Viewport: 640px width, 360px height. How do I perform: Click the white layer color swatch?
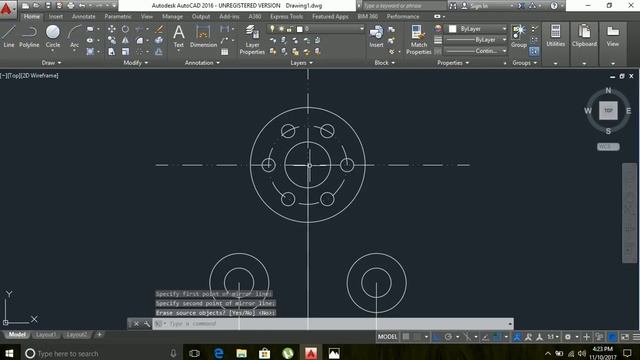pos(300,29)
